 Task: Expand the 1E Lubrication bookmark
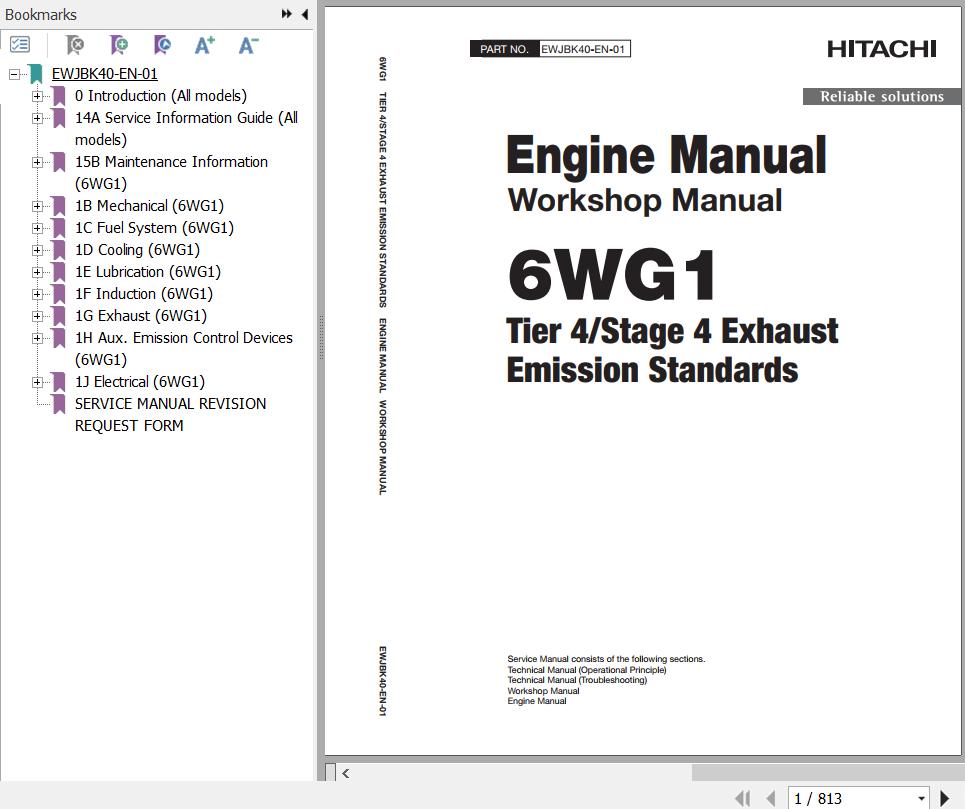38,272
